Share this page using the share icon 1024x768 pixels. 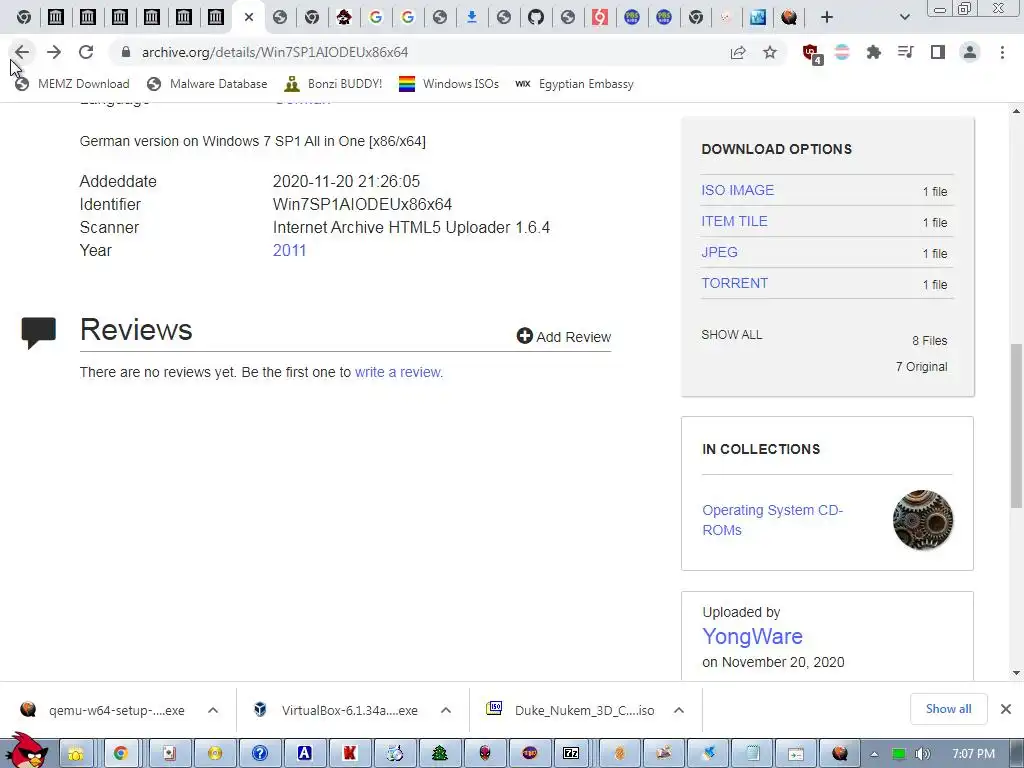pos(738,52)
